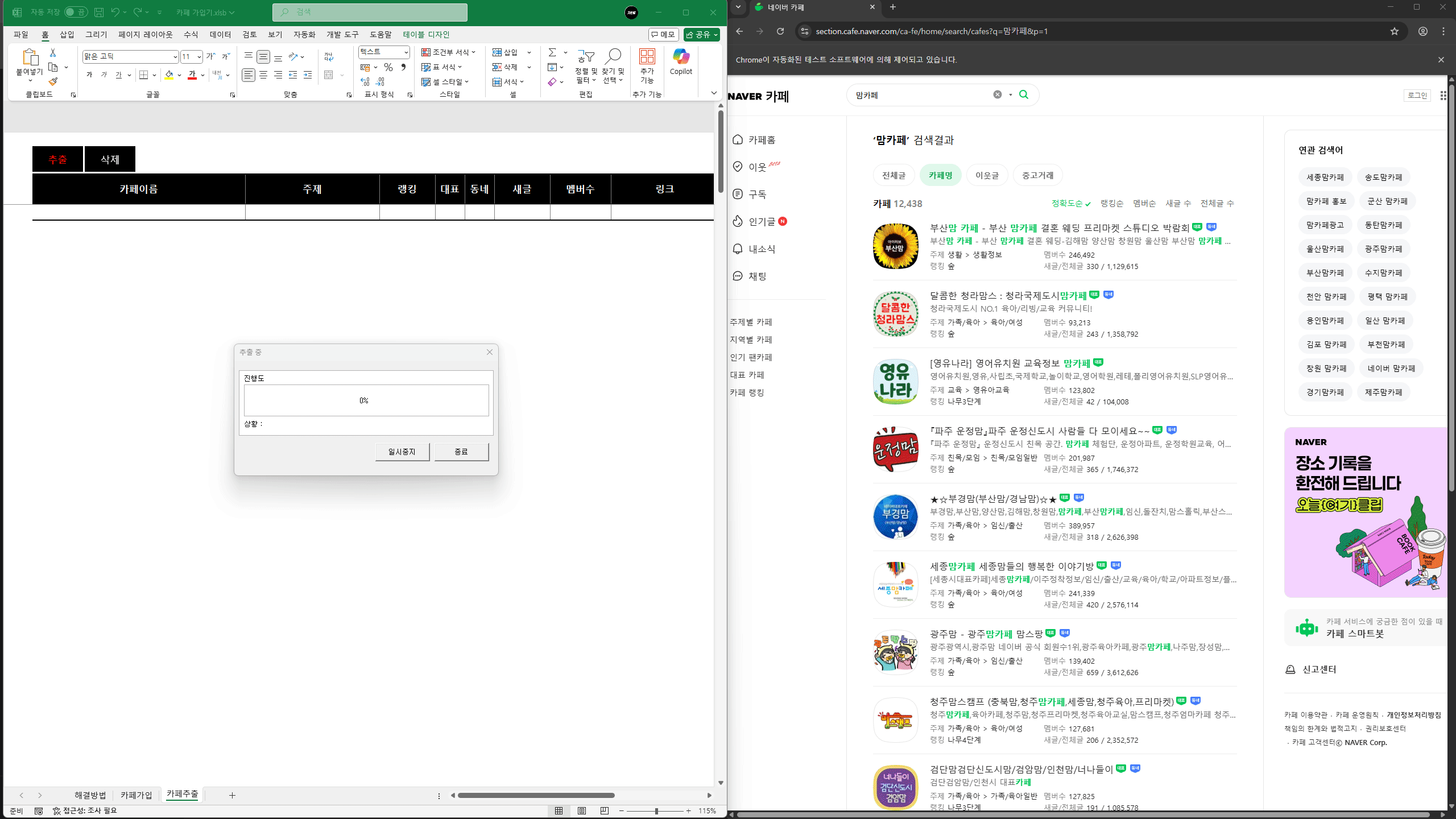Click the zoom slider handle in status bar
Image resolution: width=1456 pixels, height=819 pixels.
[656, 811]
